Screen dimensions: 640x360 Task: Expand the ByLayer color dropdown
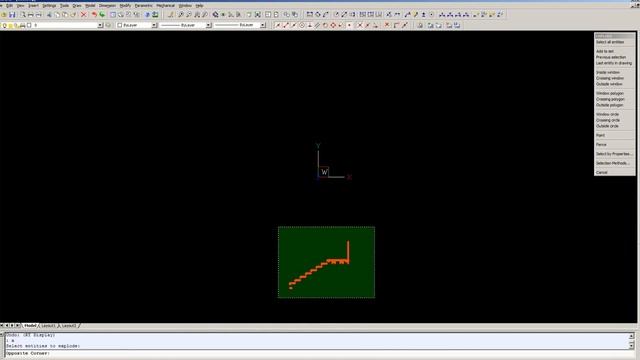(x=154, y=25)
